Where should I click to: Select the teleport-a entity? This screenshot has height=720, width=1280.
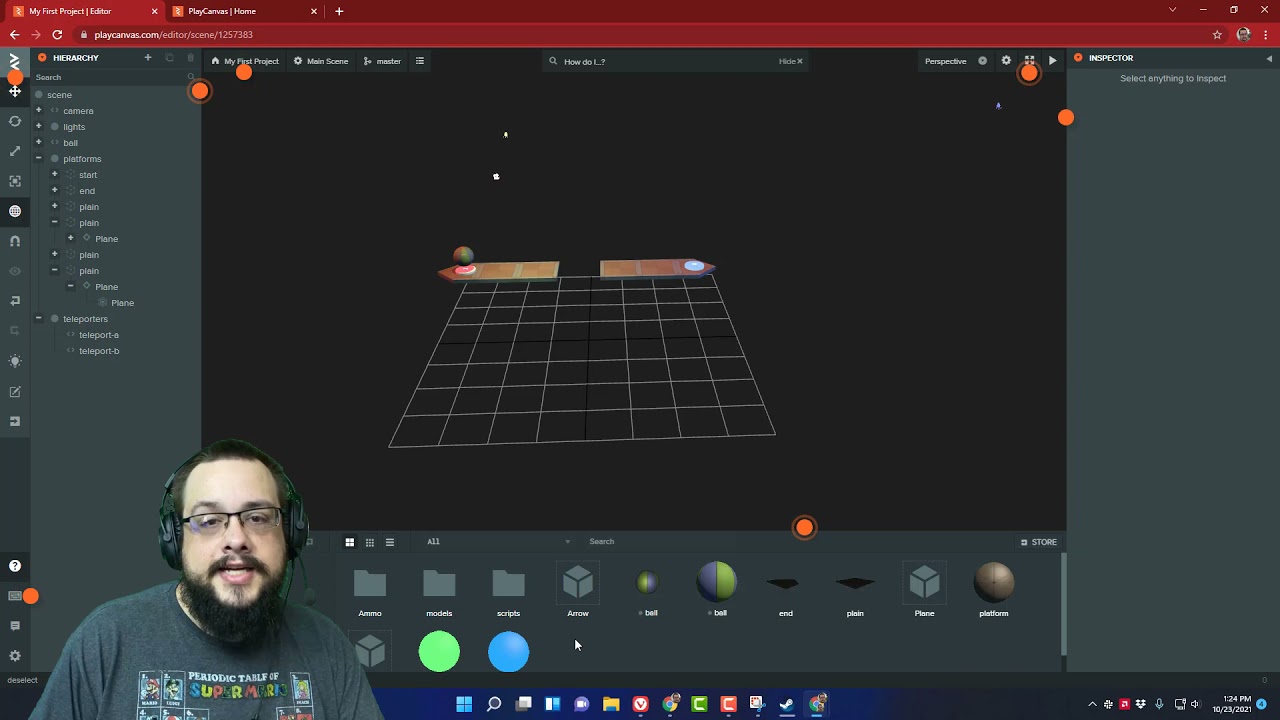98,335
